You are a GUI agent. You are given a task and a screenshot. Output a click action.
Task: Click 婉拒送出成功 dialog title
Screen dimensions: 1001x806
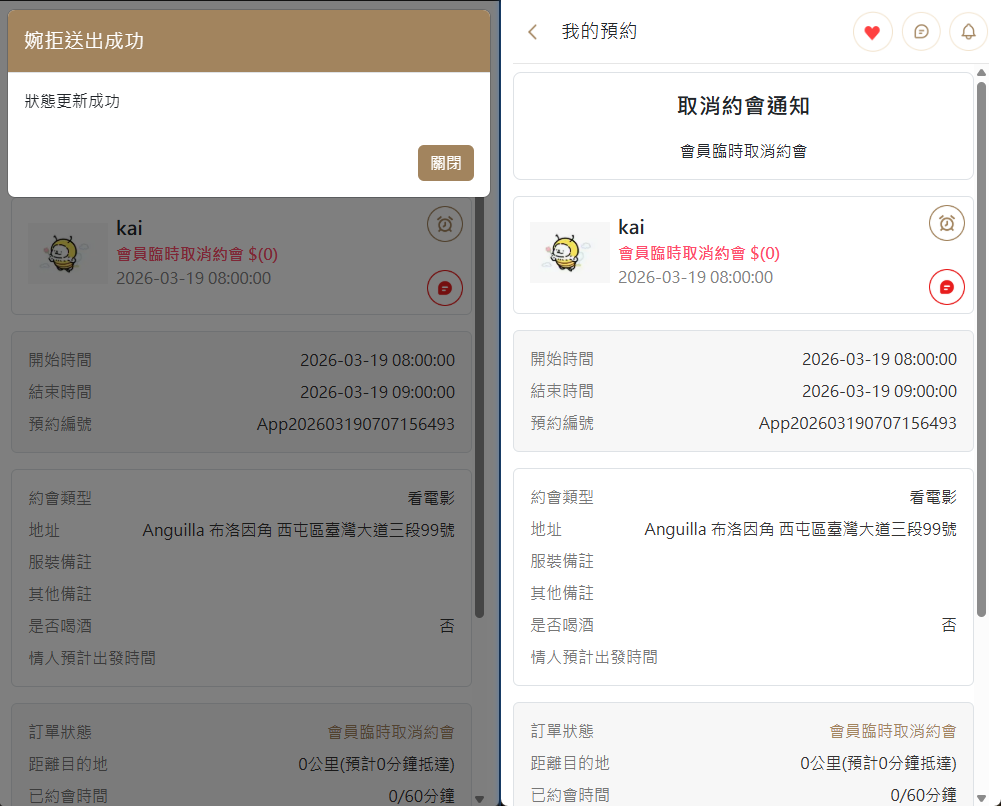click(x=84, y=41)
